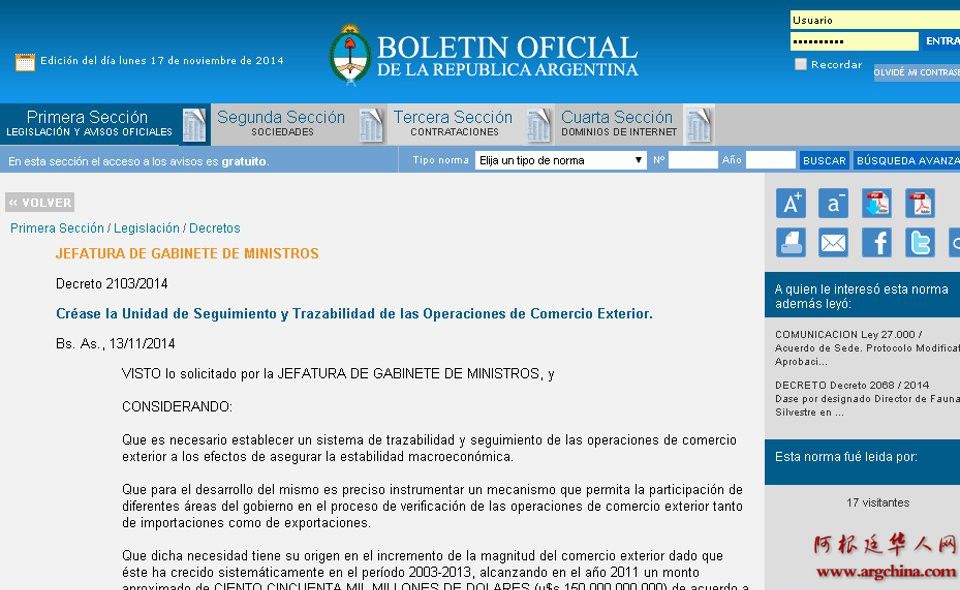This screenshot has height=590, width=960.
Task: Share the decree on Twitter
Action: click(x=919, y=242)
